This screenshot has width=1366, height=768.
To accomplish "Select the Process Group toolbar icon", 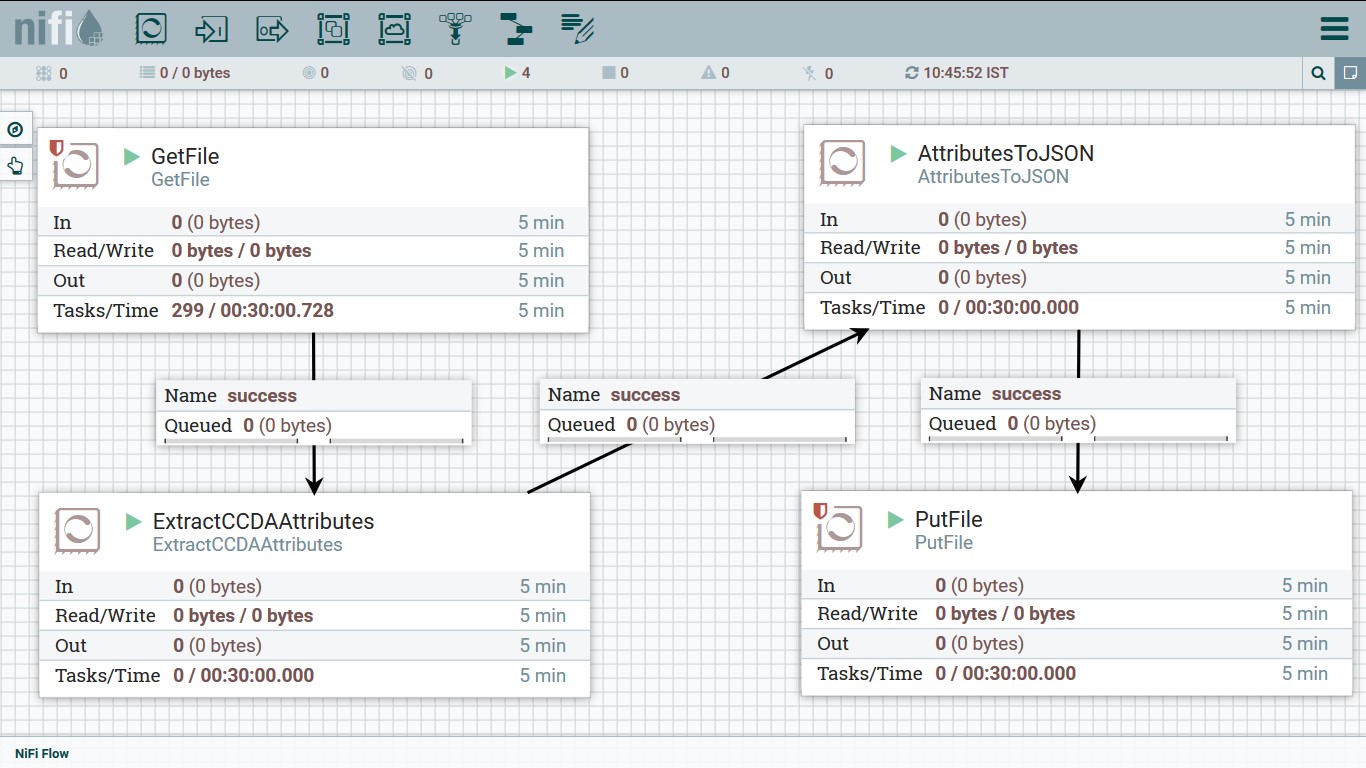I will point(333,29).
